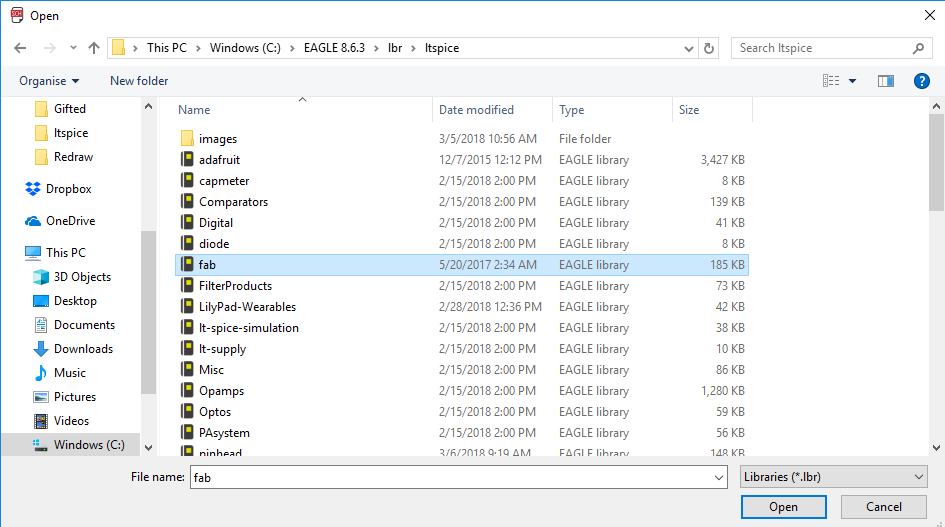This screenshot has width=945, height=527.
Task: Click the Digital library icon
Action: [x=187, y=222]
